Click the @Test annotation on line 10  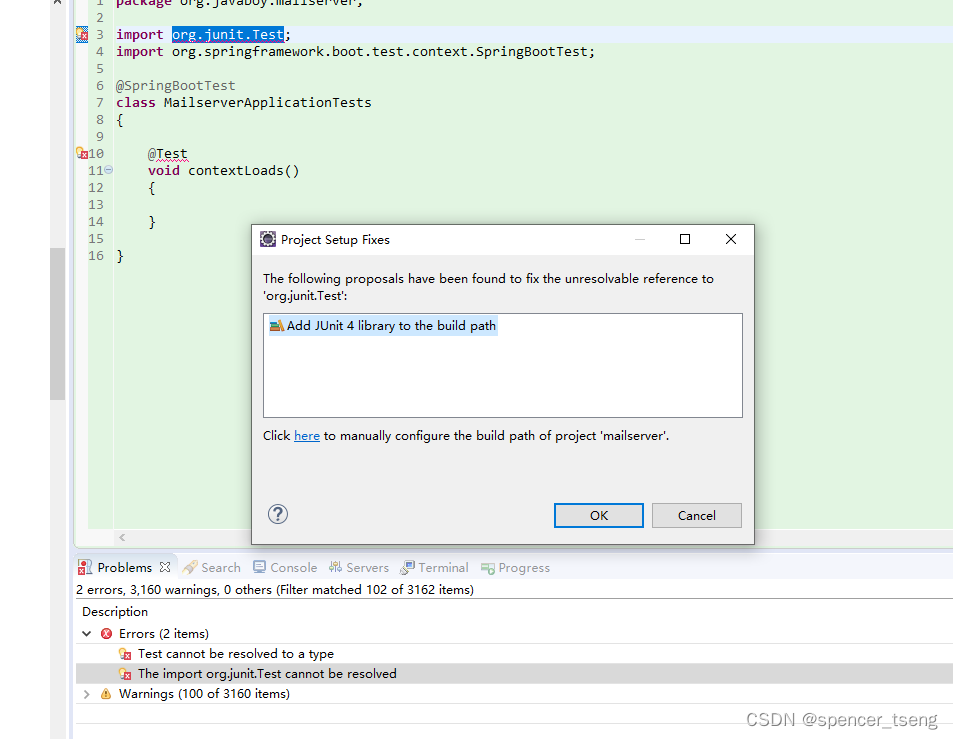coord(168,154)
